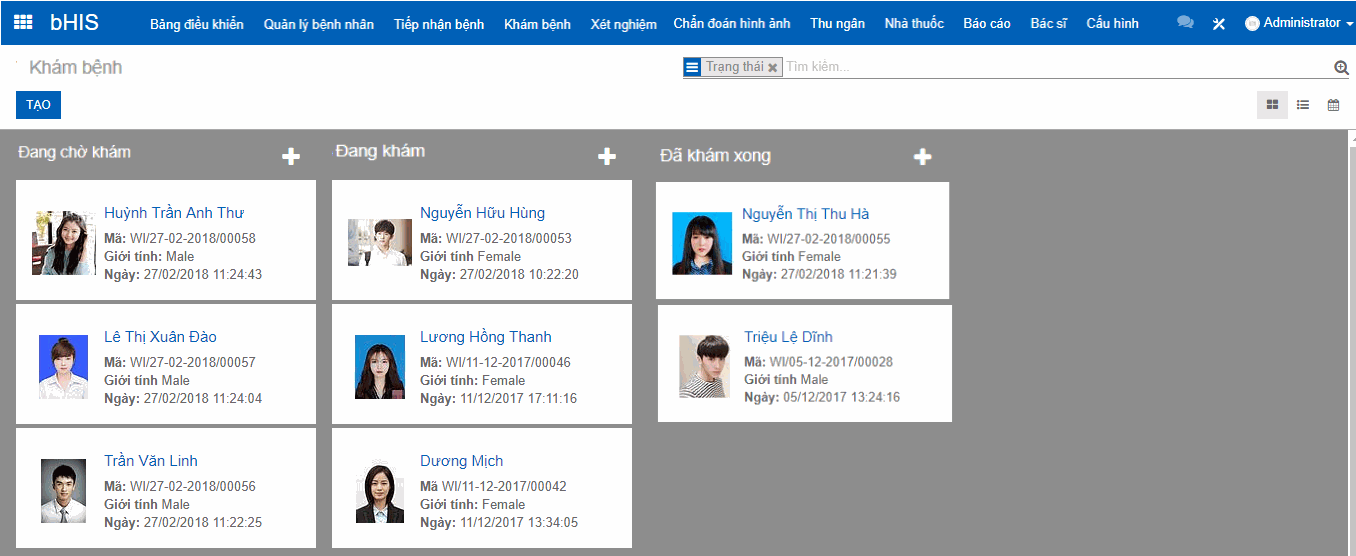Expand advanced search options magnifier
1356x556 pixels.
point(1341,67)
